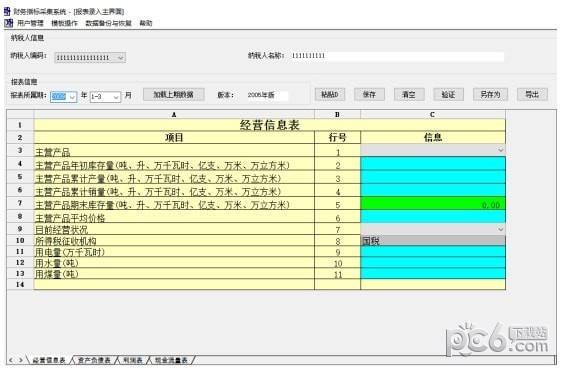
Task: Click the 目前经营状况 label cell
Action: (174, 229)
